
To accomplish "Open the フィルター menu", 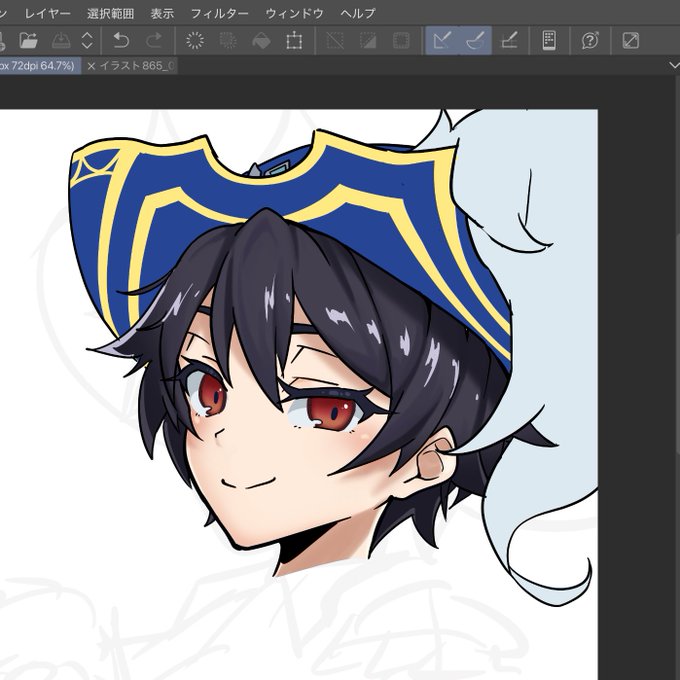I will [x=219, y=13].
